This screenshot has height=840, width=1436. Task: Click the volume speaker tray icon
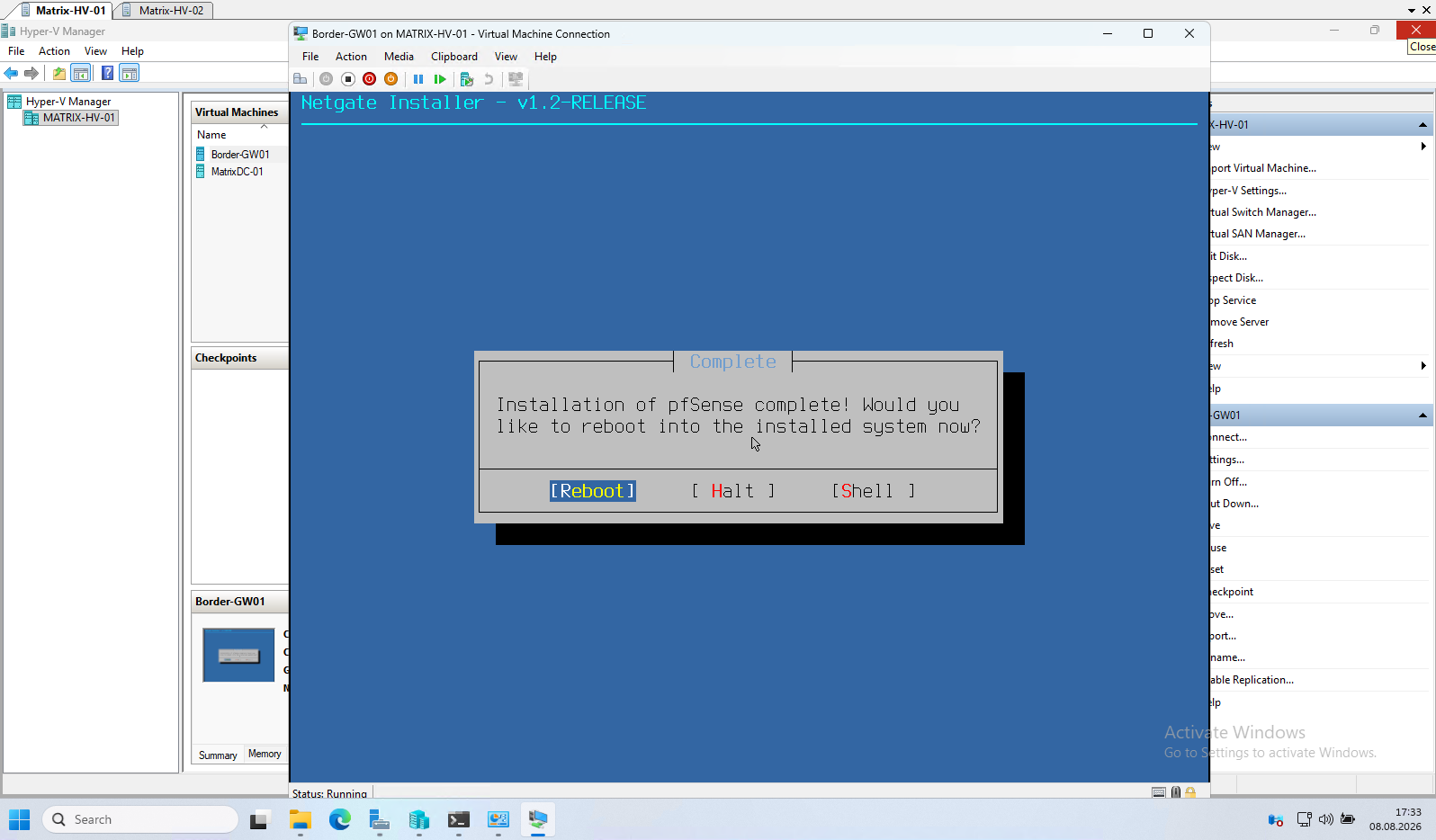pyautogui.click(x=1325, y=819)
